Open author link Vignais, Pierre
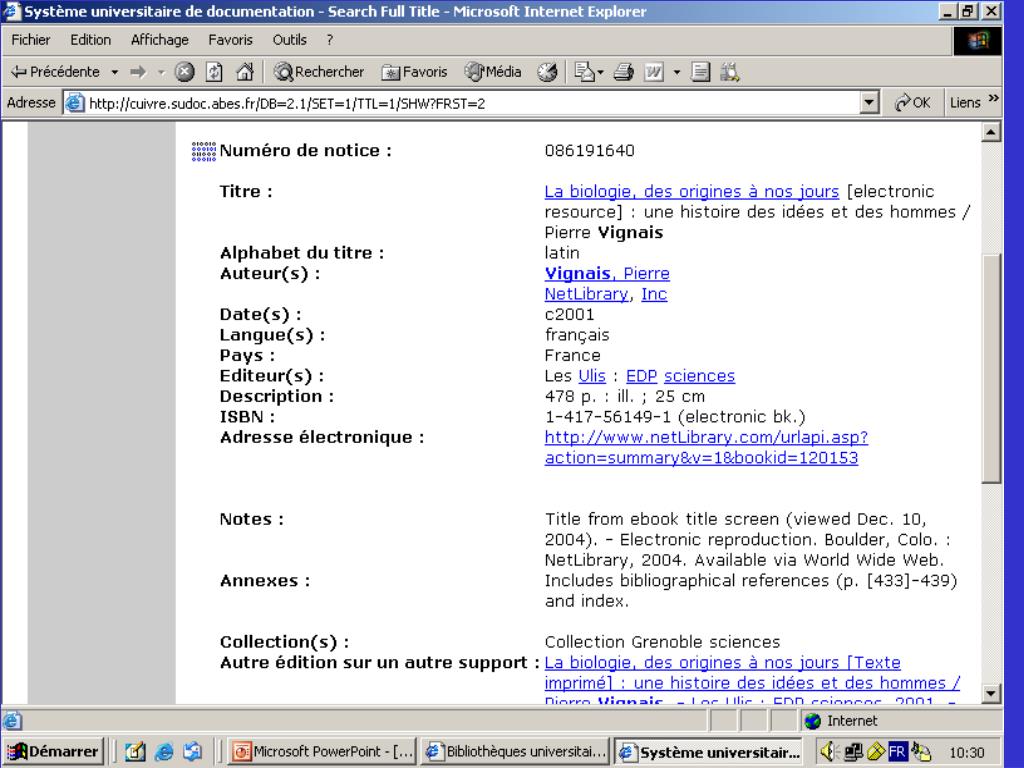The height and width of the screenshot is (768, 1024). 607,274
